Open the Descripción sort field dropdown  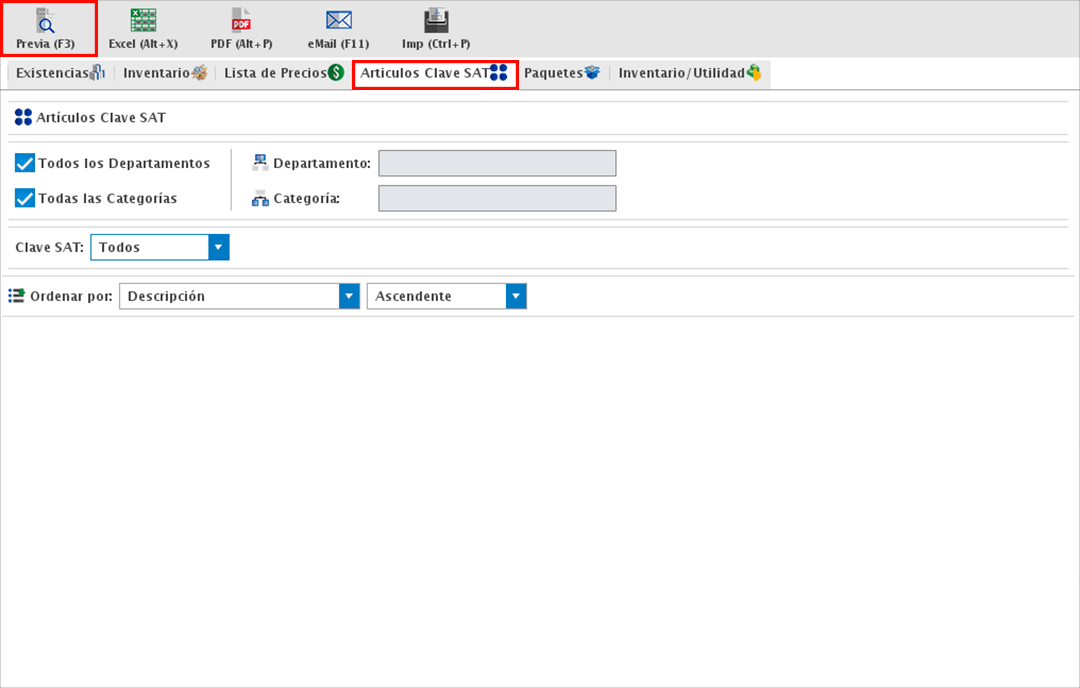point(349,296)
